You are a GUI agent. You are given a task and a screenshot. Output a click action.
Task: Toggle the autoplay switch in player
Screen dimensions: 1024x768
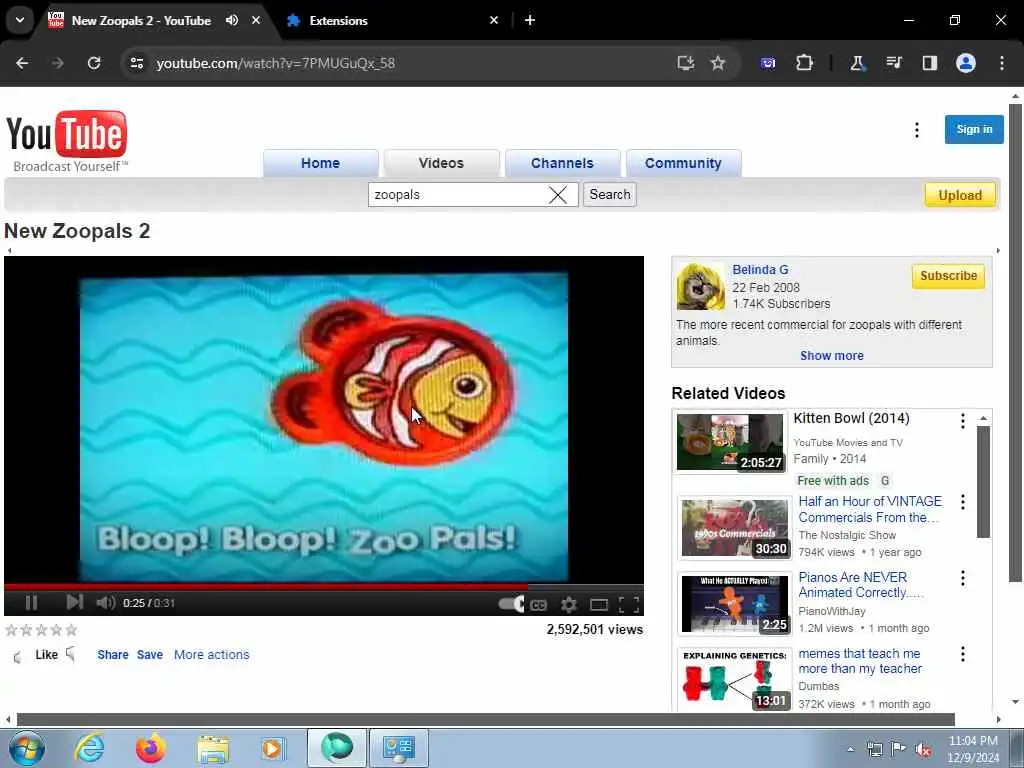(x=511, y=604)
